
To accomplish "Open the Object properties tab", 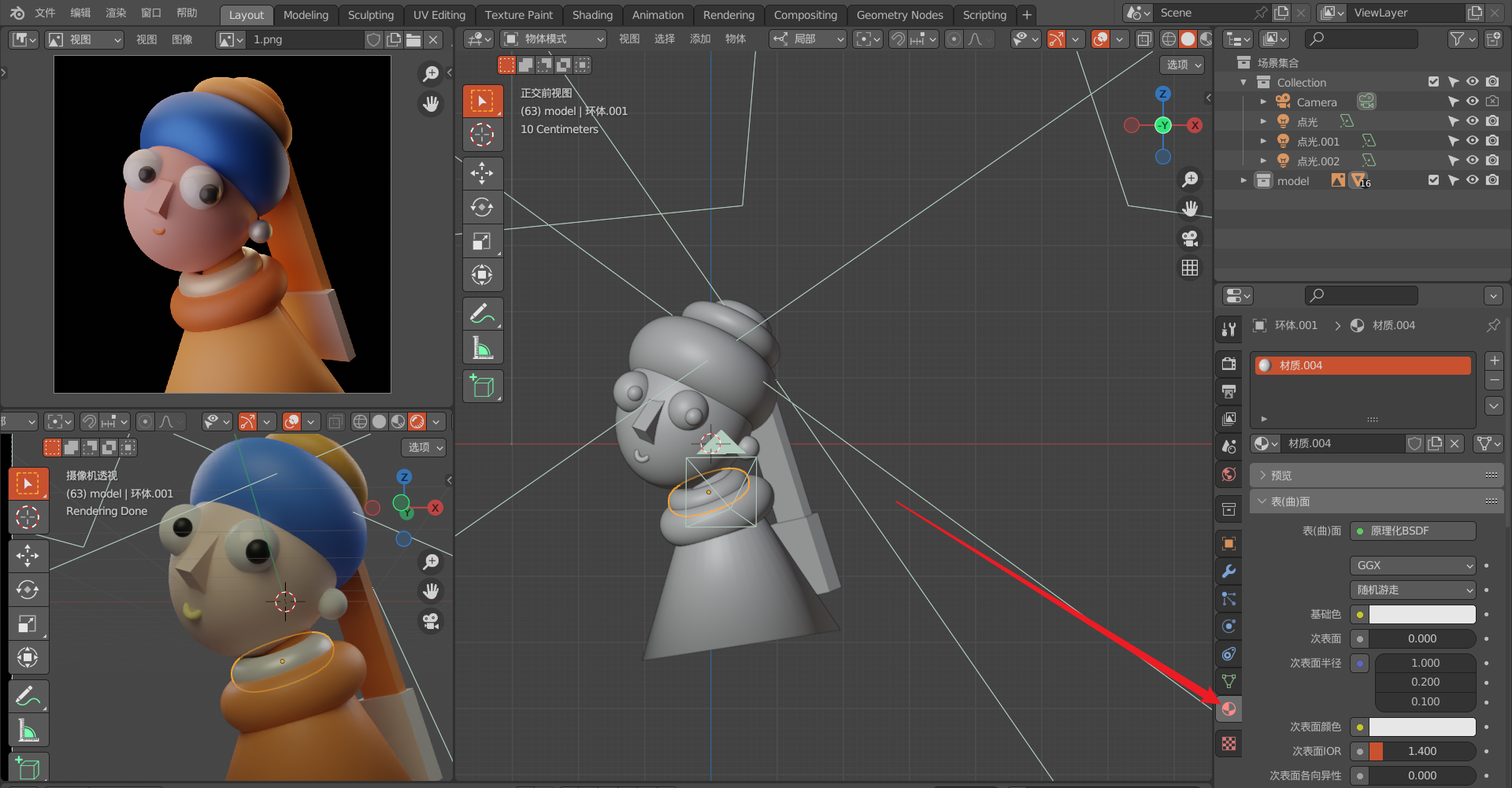I will [x=1228, y=543].
